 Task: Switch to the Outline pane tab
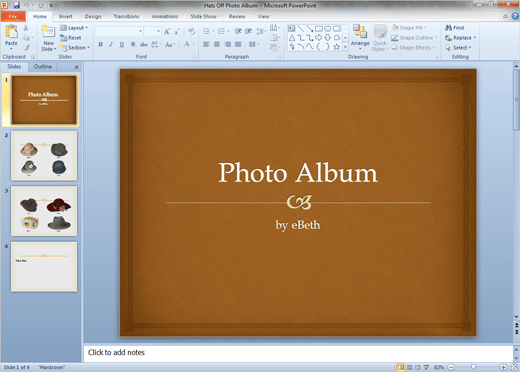(x=43, y=67)
